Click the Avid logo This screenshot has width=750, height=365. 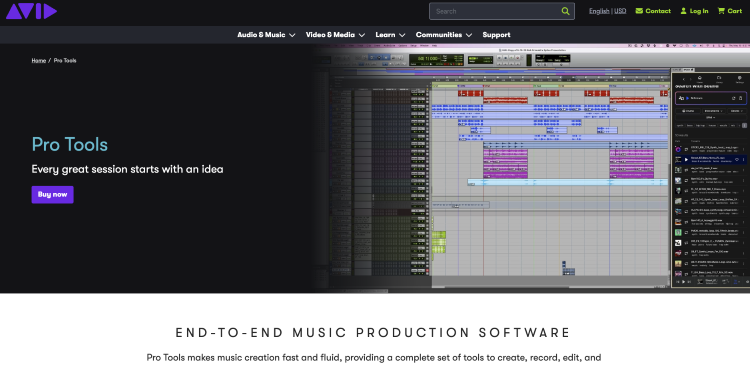coord(31,11)
